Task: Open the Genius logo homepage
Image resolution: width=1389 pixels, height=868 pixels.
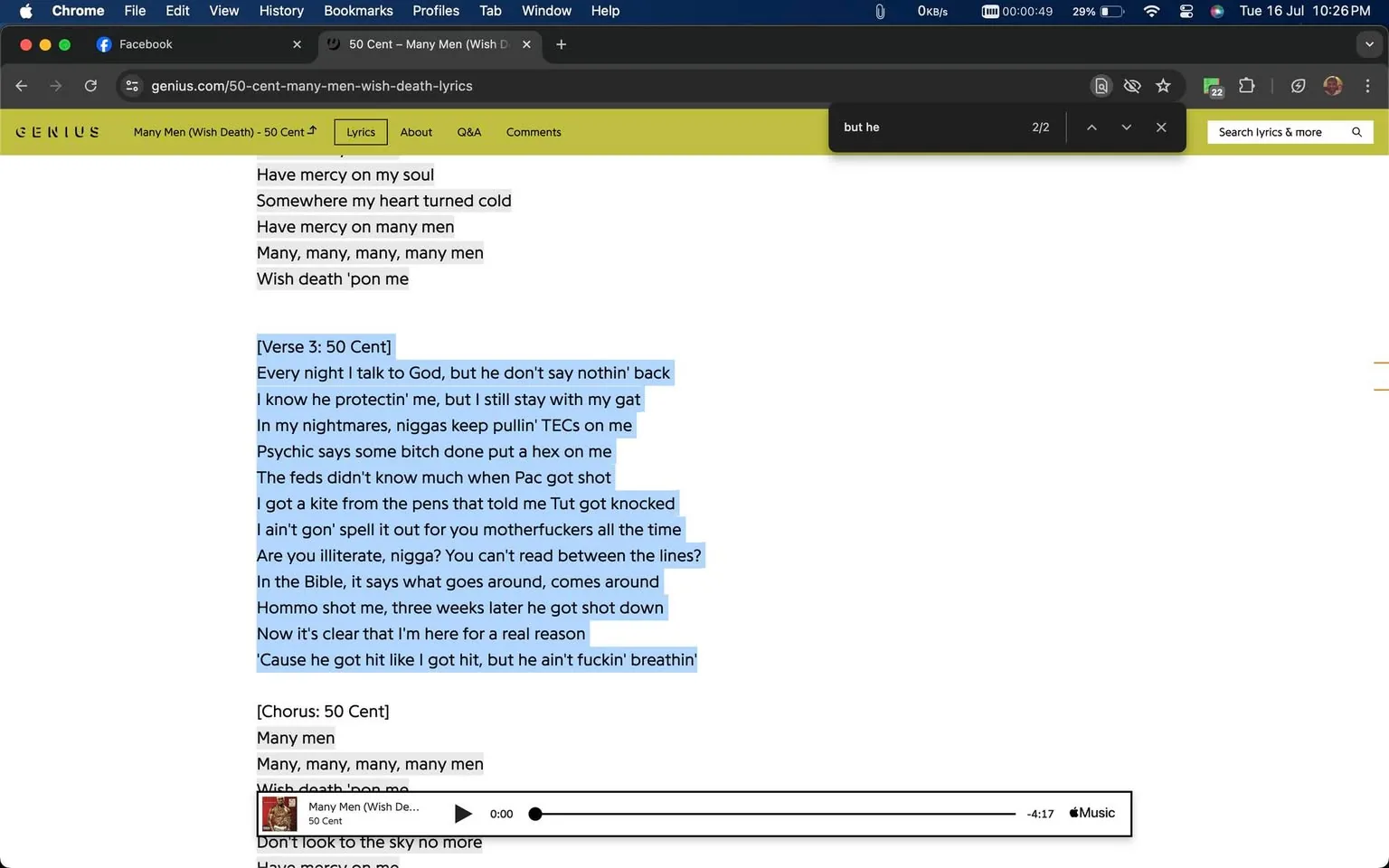Action: coord(56,131)
